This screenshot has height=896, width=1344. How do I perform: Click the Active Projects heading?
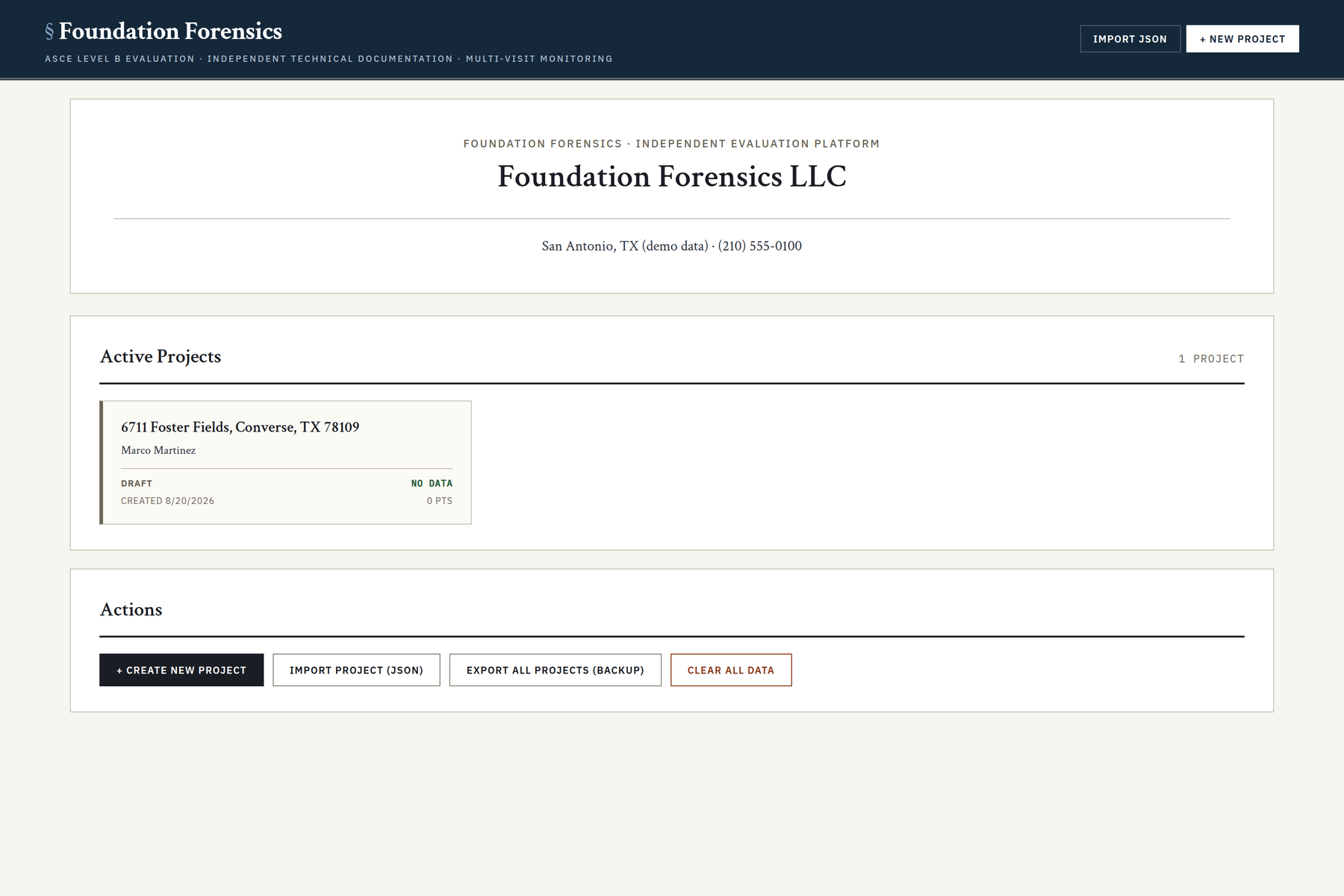click(x=161, y=356)
